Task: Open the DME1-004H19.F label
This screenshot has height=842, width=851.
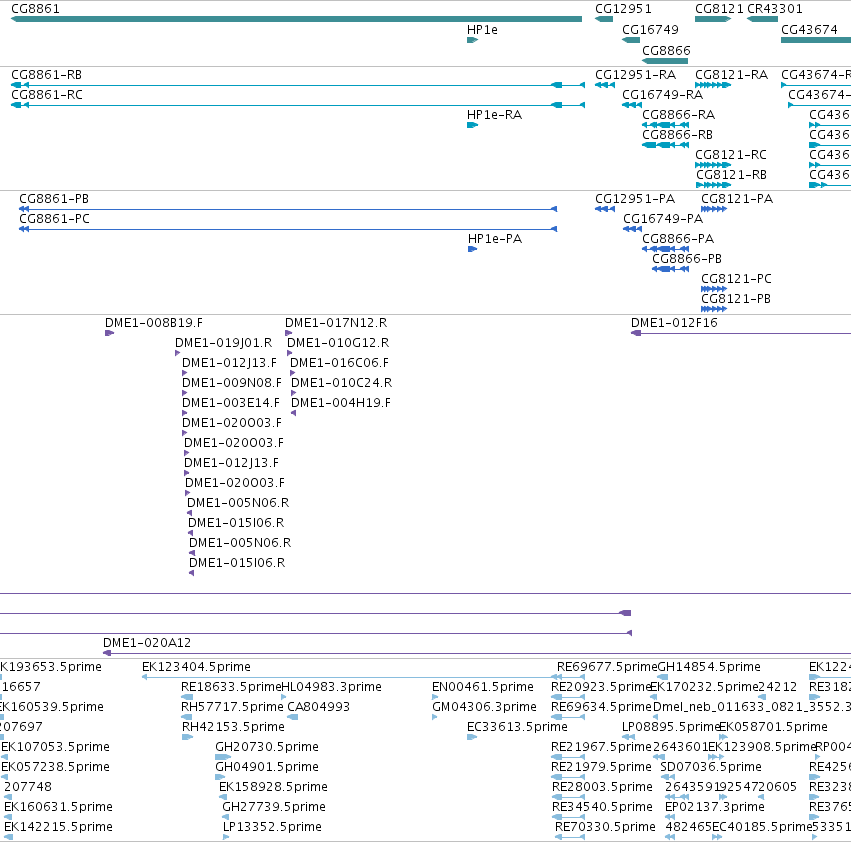Action: click(341, 403)
